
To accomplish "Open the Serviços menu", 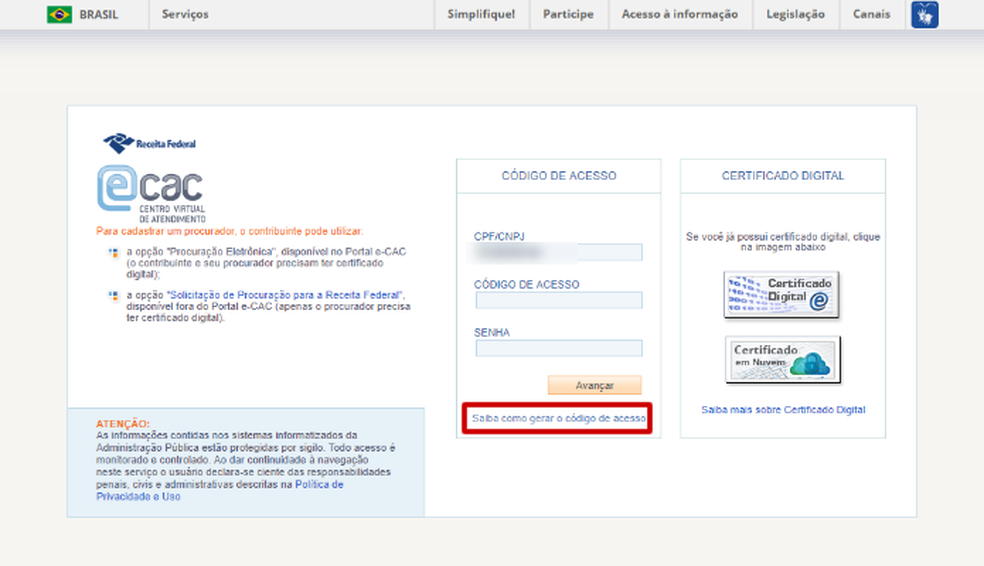I will click(x=185, y=15).
